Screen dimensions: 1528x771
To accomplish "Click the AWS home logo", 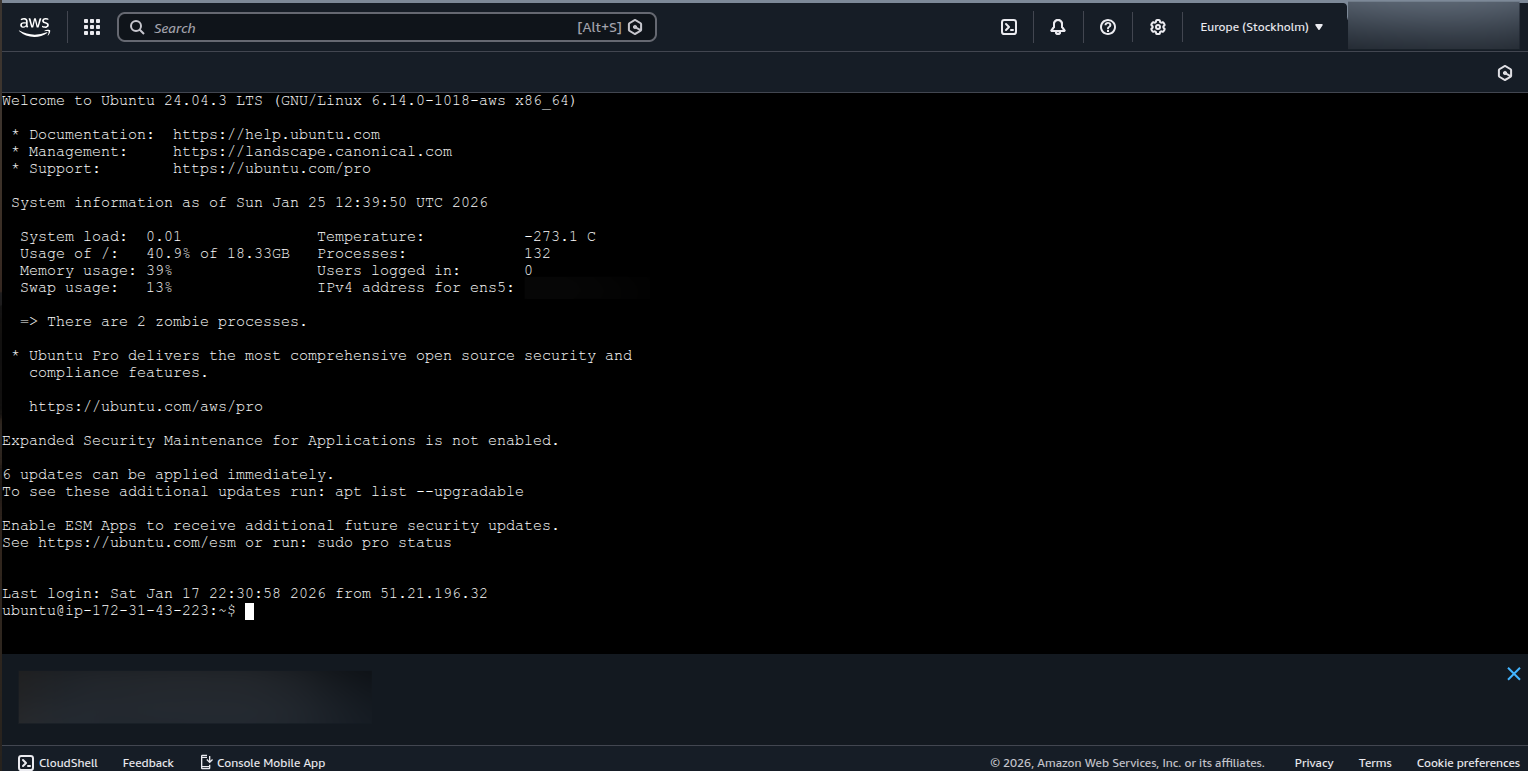I will (34, 27).
